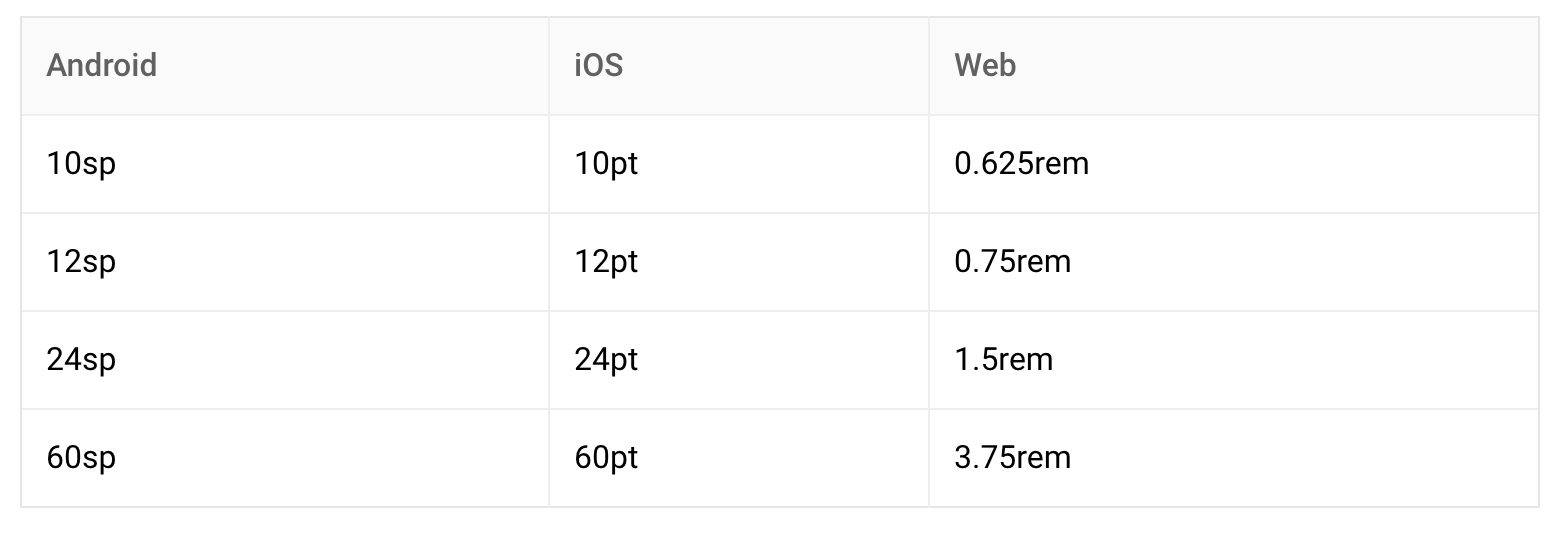
Task: Select the 60sp cell
Action: [x=285, y=458]
